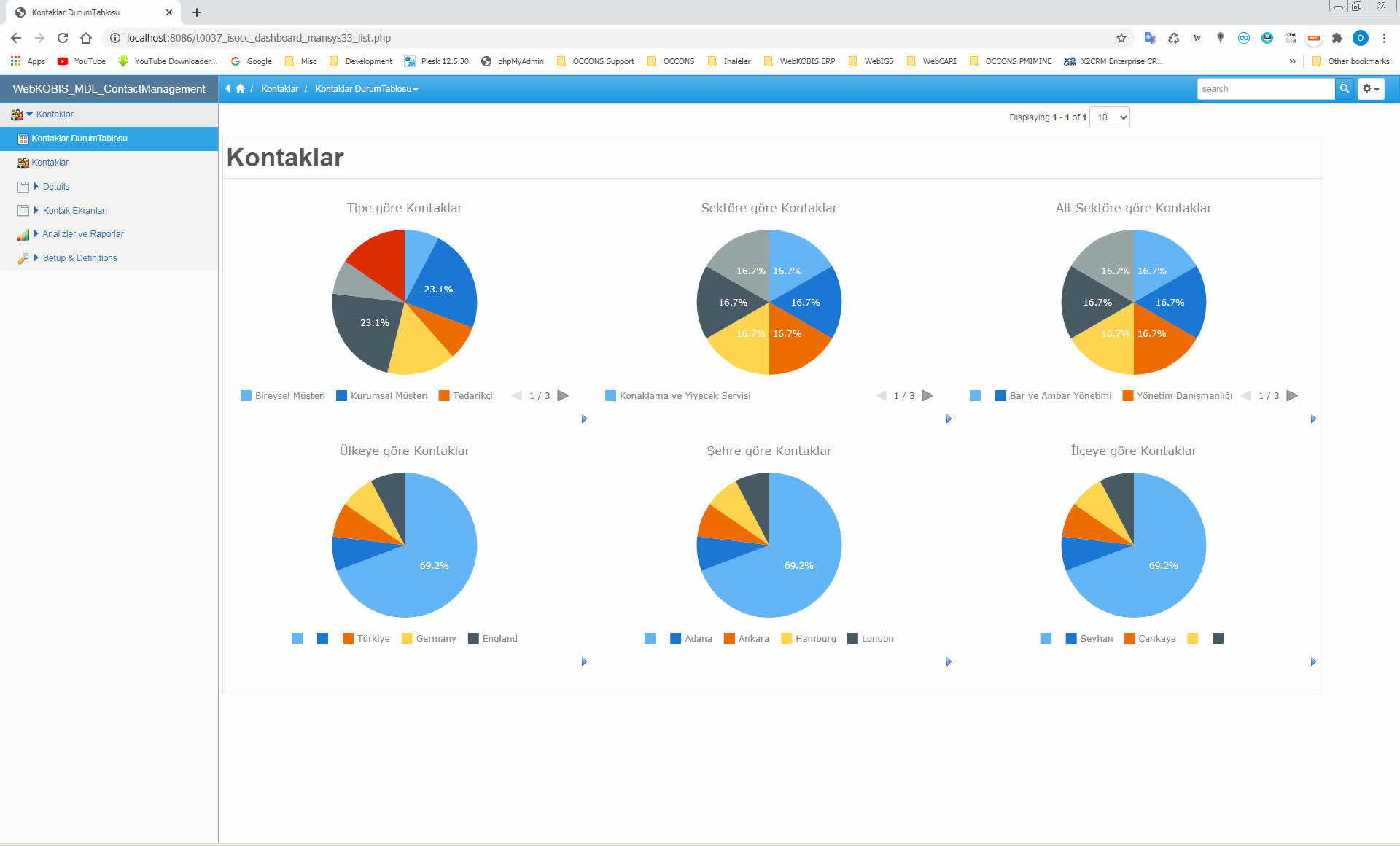Open the browser extensions puzzle icon
Screen dimensions: 1400x846
pyautogui.click(x=1337, y=38)
